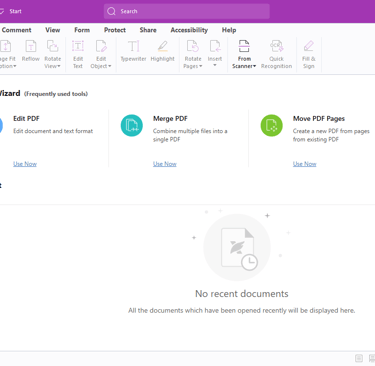Click "Edit document and text format" description
Screen dimensions: 375x366
coord(53,131)
